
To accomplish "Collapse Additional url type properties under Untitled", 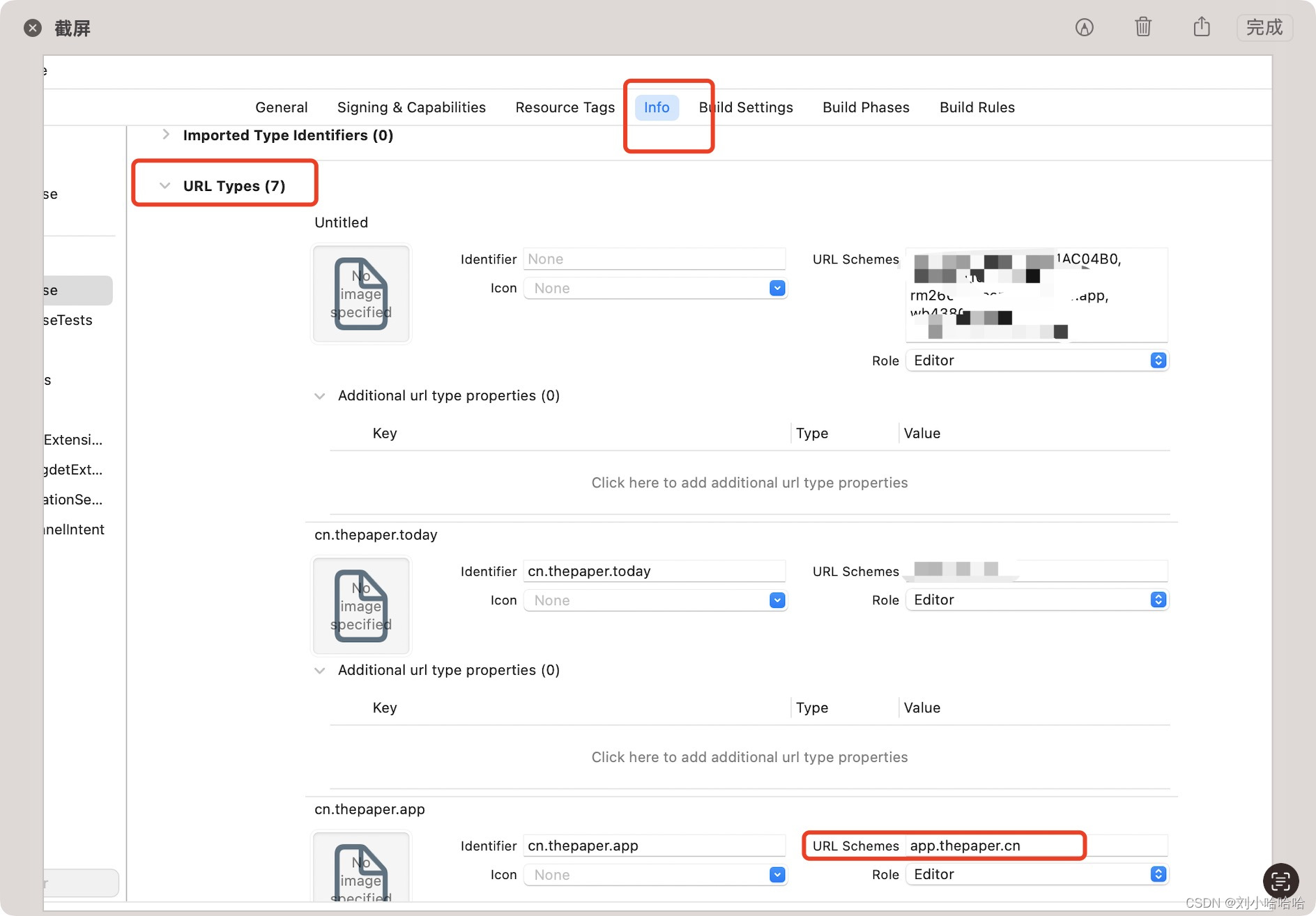I will pos(320,396).
